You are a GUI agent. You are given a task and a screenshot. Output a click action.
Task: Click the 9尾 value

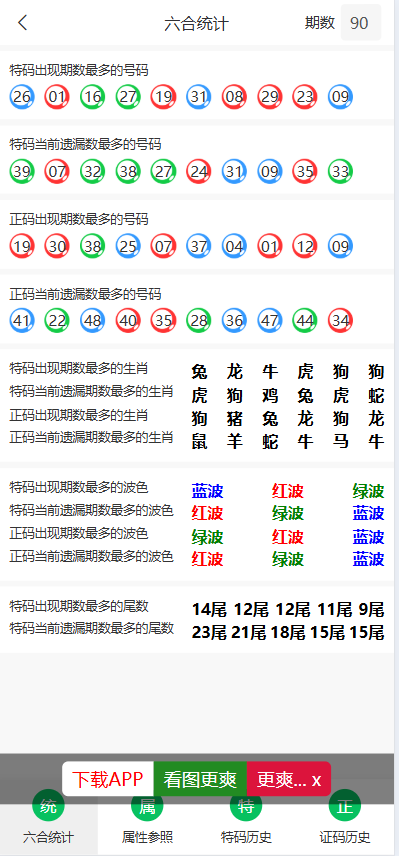click(372, 609)
